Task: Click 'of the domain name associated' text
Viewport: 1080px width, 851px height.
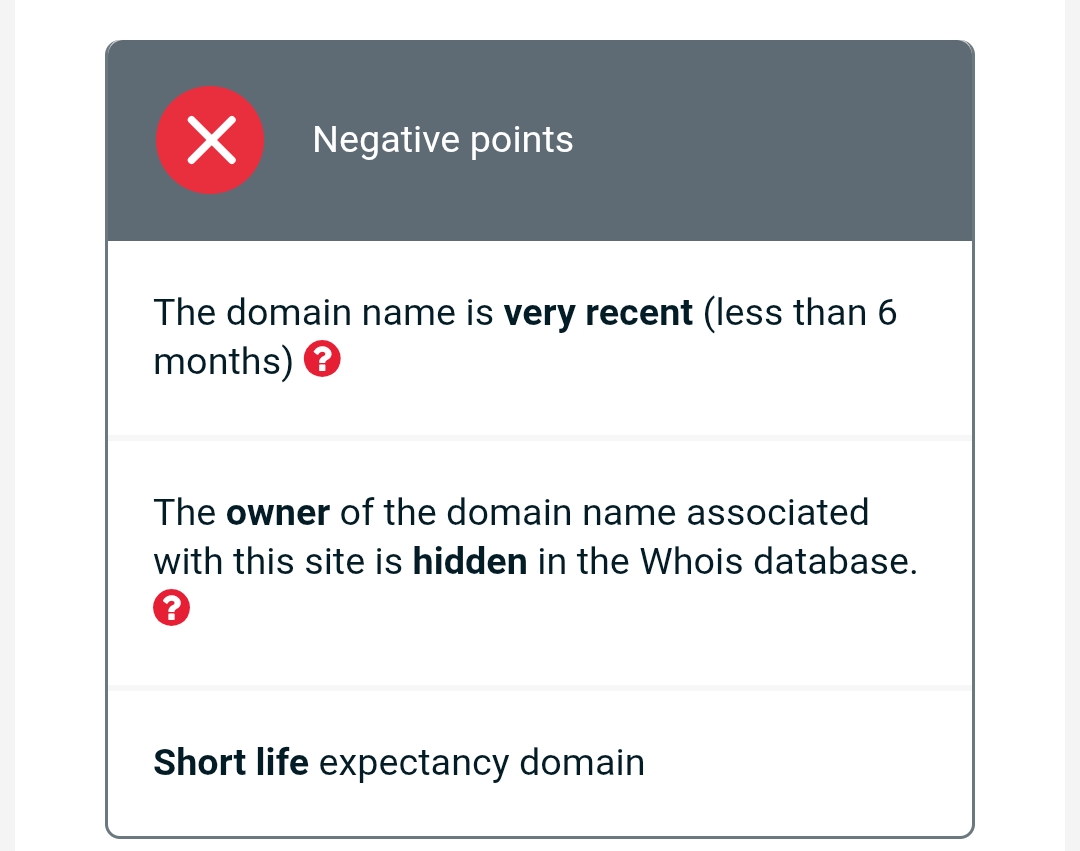Action: (x=605, y=513)
